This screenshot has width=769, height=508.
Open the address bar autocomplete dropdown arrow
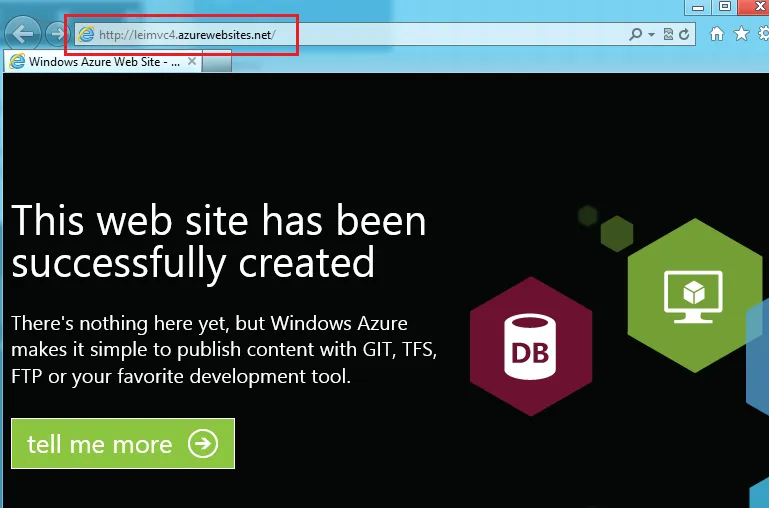[x=651, y=34]
